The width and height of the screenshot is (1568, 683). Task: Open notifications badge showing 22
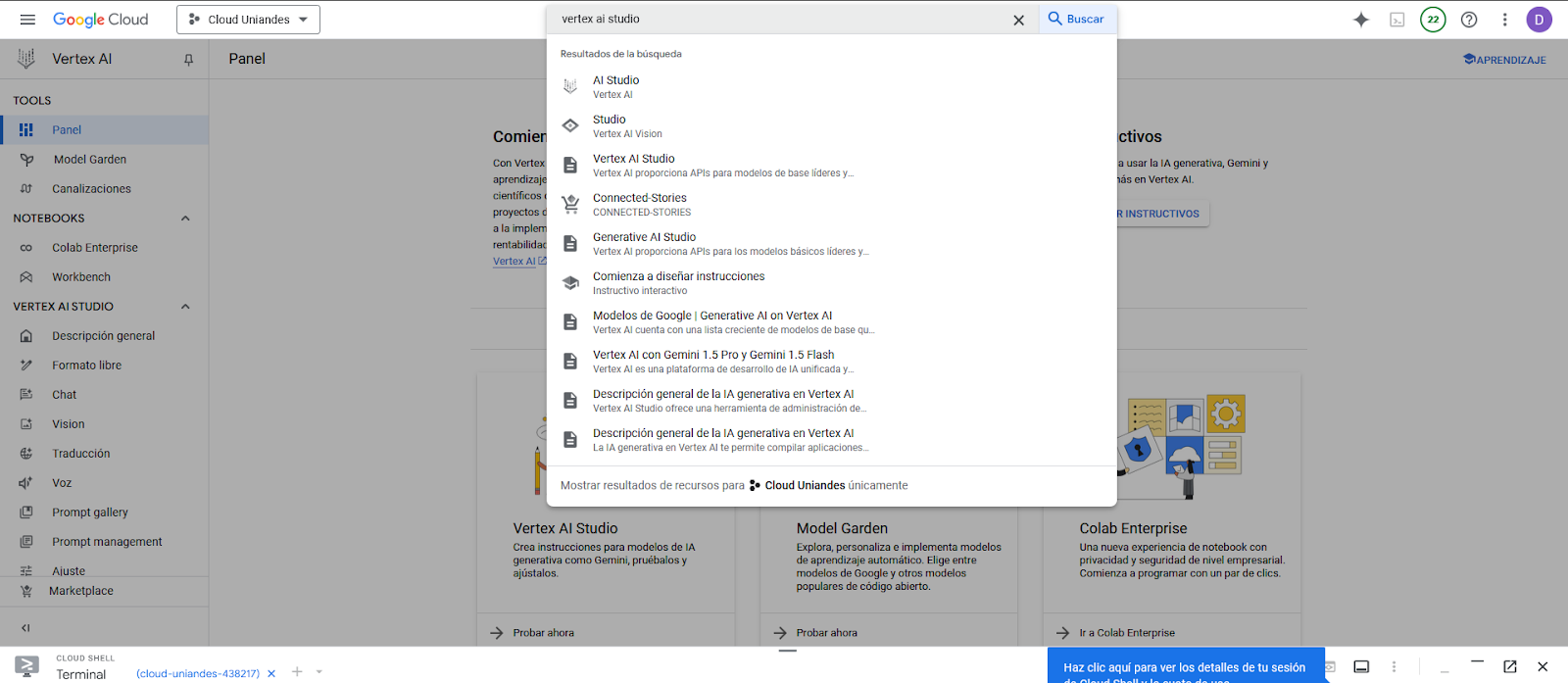(x=1433, y=20)
